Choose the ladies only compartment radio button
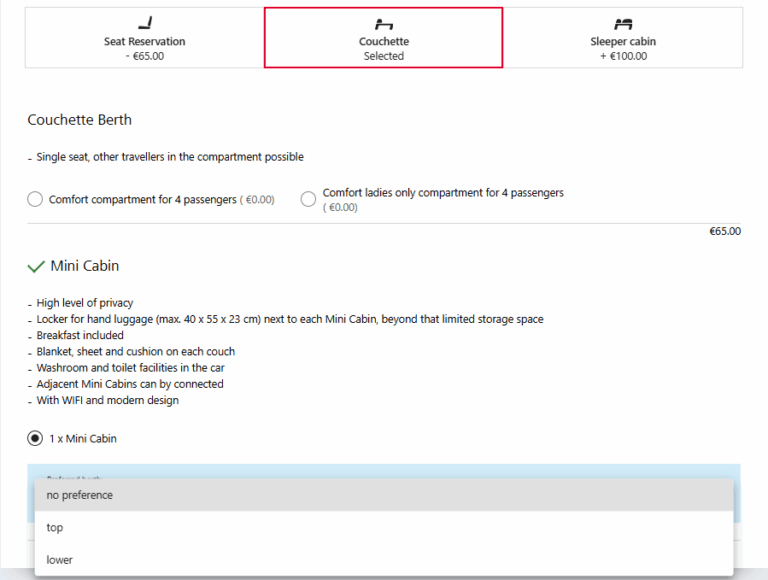This screenshot has height=580, width=768. pyautogui.click(x=309, y=200)
